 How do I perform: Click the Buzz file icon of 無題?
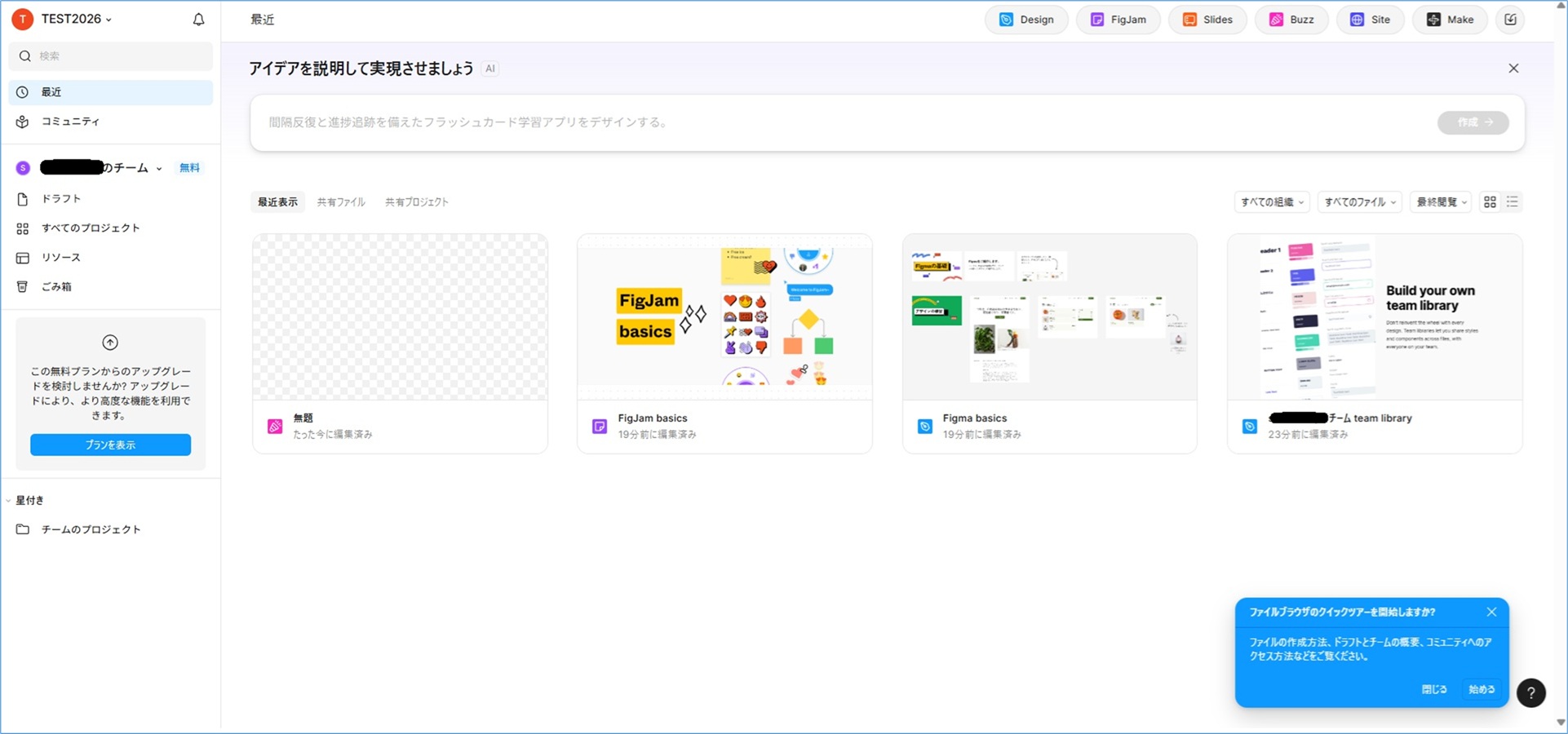(x=275, y=426)
